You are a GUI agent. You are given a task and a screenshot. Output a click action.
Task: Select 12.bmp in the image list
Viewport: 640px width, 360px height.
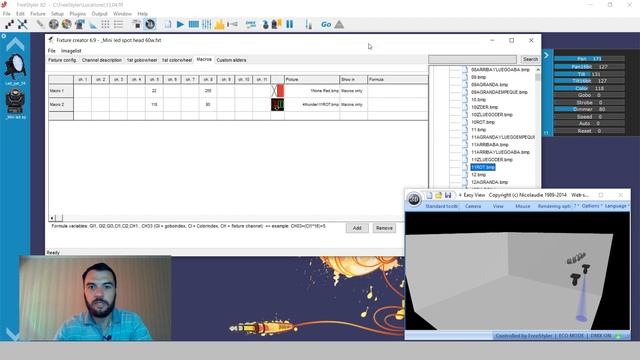[478, 175]
